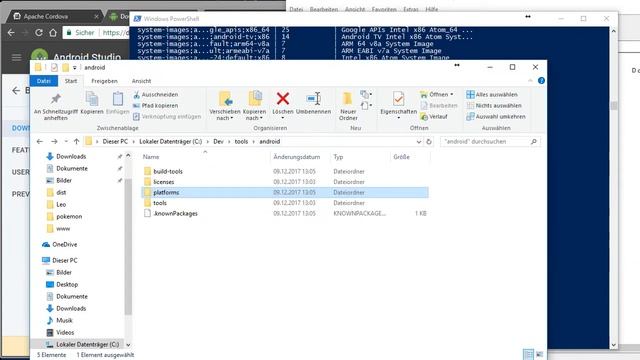This screenshot has height=360, width=640.
Task: Reload the page in the Chrome window
Action: click(x=39, y=33)
